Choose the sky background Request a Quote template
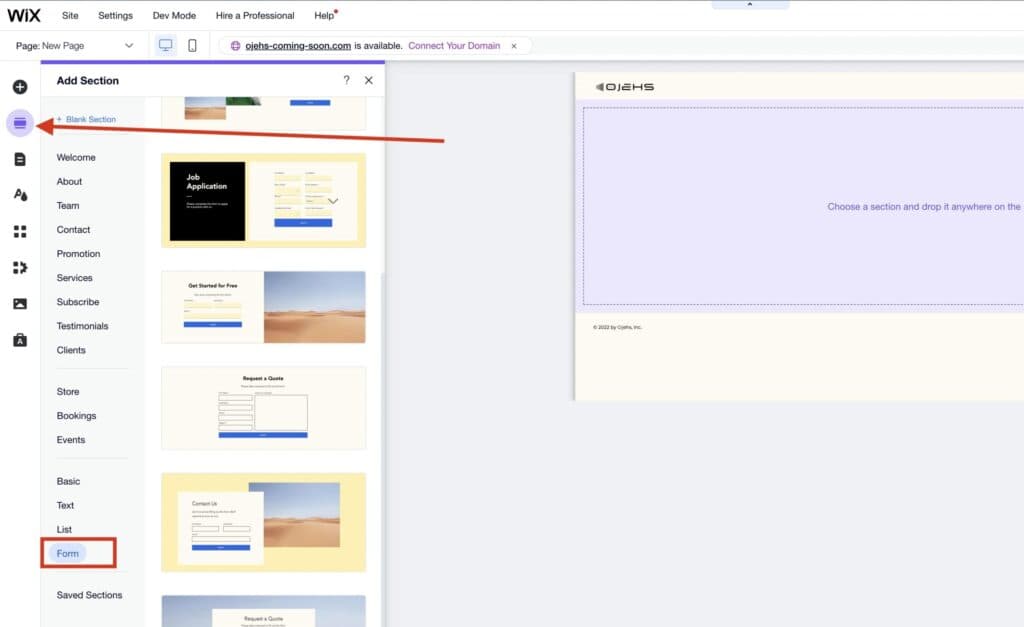The width and height of the screenshot is (1024, 627). pos(264,611)
